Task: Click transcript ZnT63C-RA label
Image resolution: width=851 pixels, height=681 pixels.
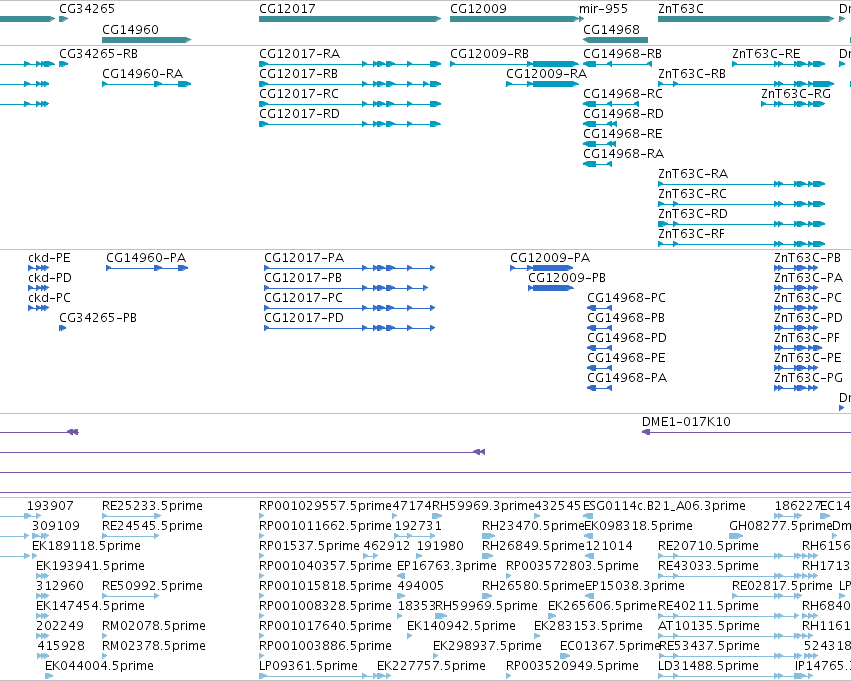Action: (x=693, y=174)
